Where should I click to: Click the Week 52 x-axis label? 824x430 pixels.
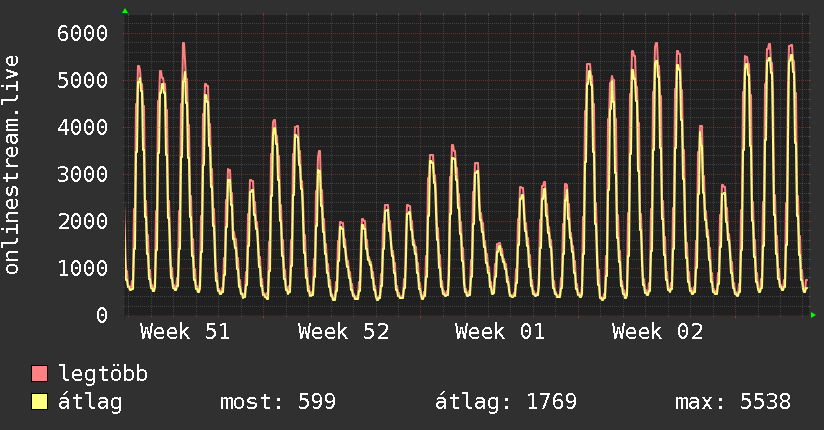coord(344,332)
